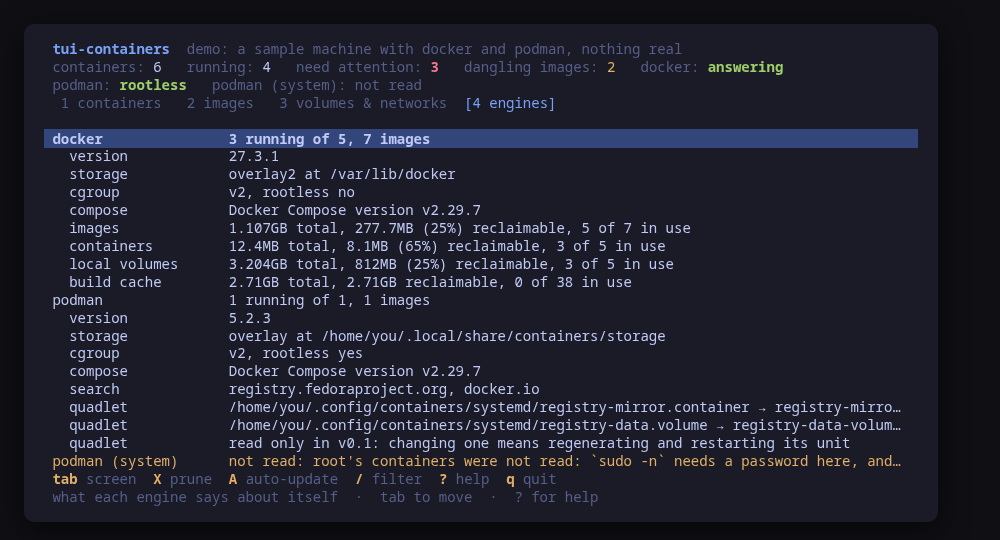Click the 'v2, rootless yes' cgroup value
Viewport: 1000px width, 540px height.
pos(296,353)
